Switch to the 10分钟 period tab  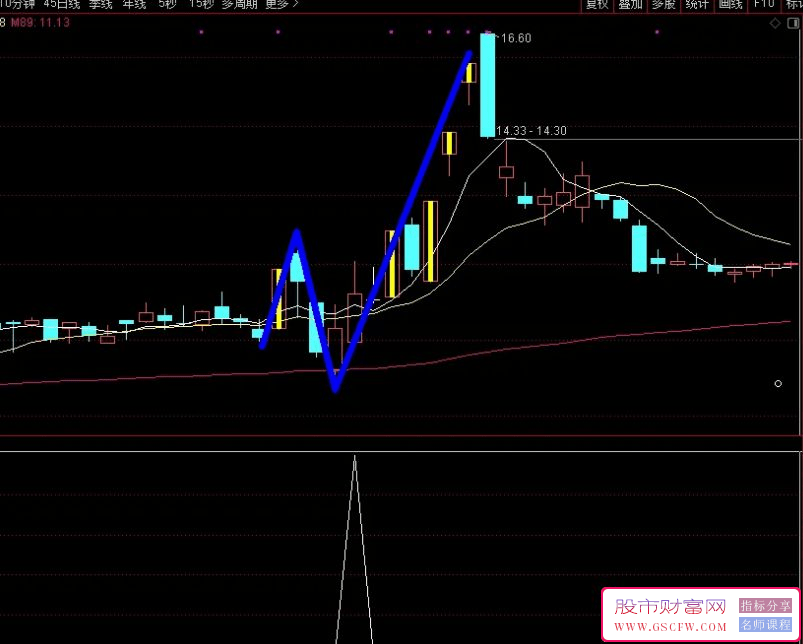(x=17, y=4)
